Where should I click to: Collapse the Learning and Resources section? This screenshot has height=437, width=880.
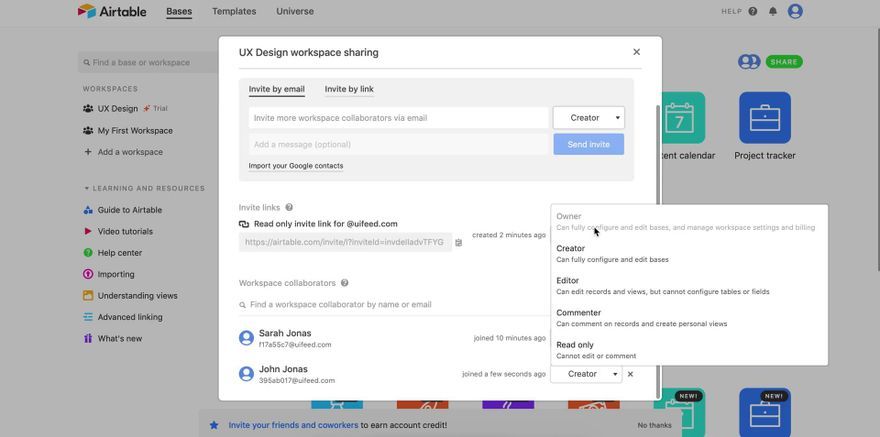[x=87, y=188]
